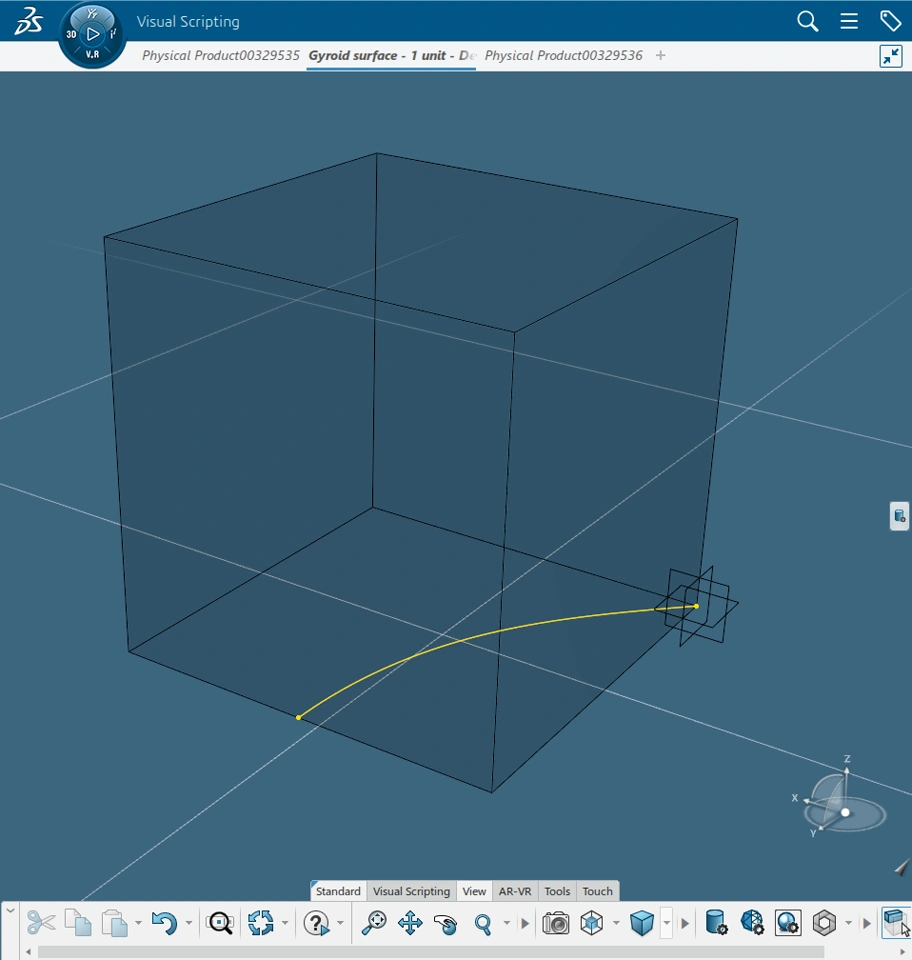
Task: Click the Paste clipboard icon
Action: (114, 923)
